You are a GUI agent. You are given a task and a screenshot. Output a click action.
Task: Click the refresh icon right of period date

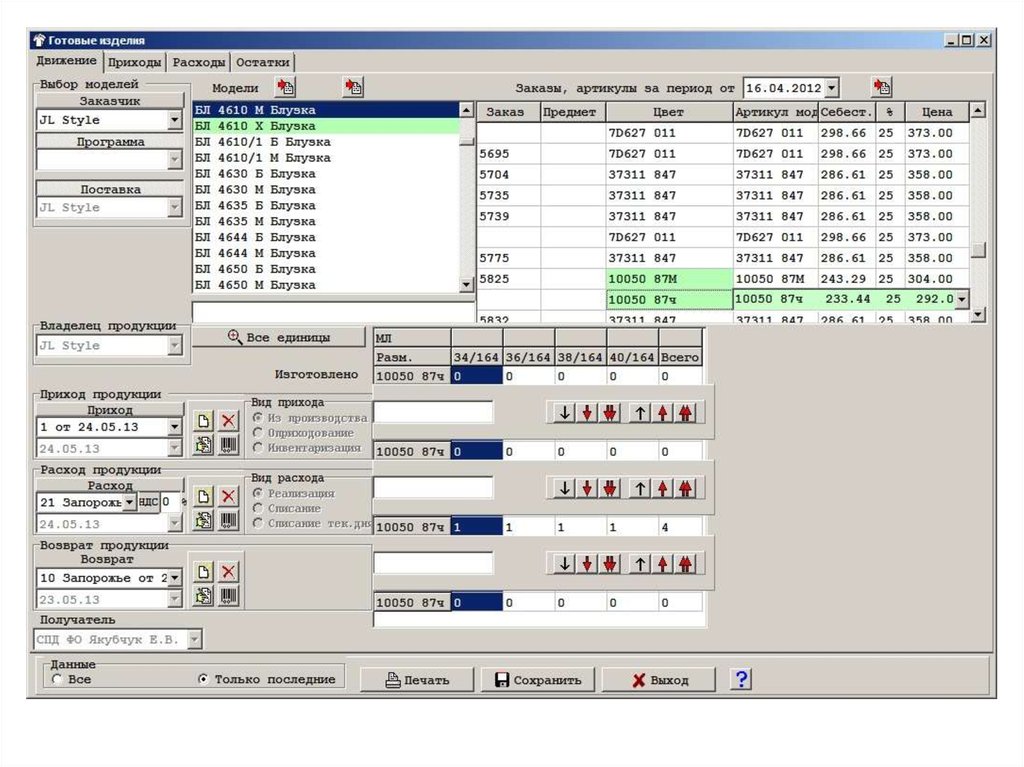click(x=881, y=87)
